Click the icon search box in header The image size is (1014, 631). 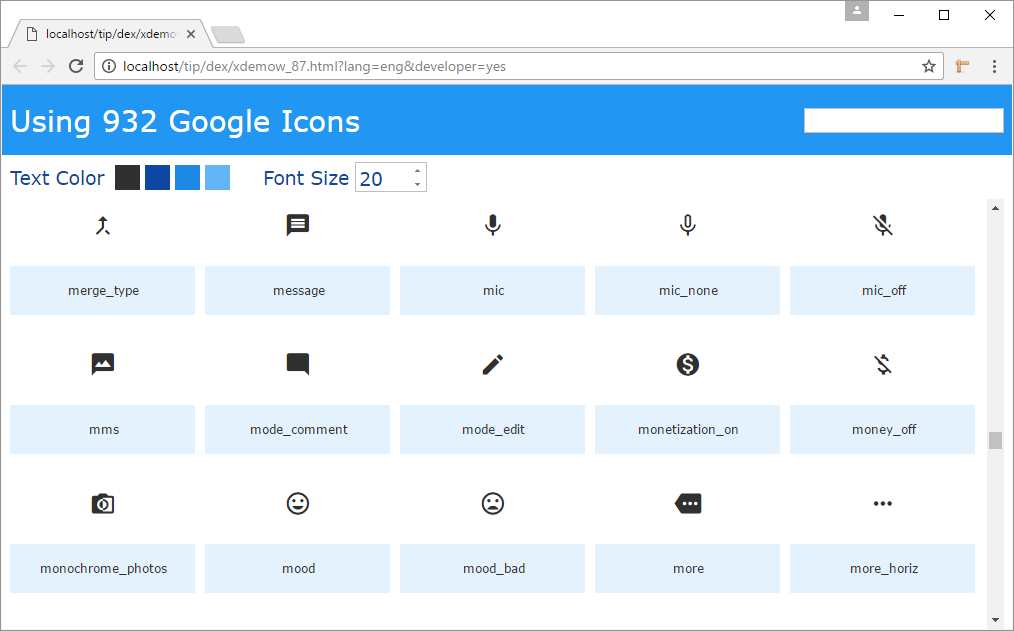point(903,120)
